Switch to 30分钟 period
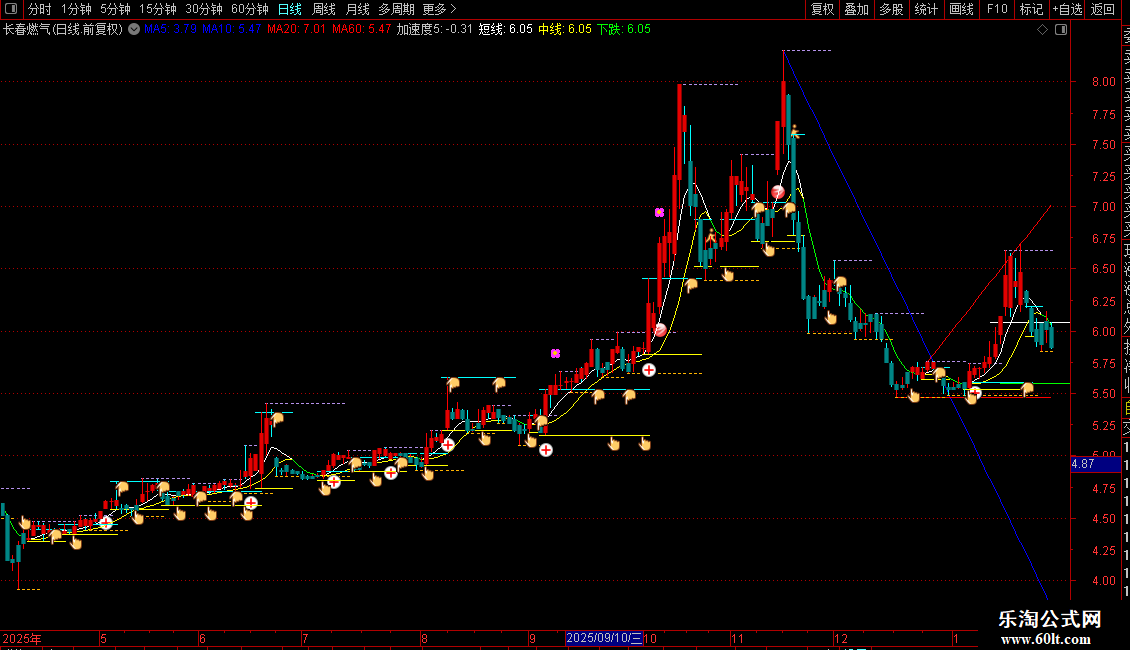Screen dimensions: 1130x650 (x=204, y=9)
